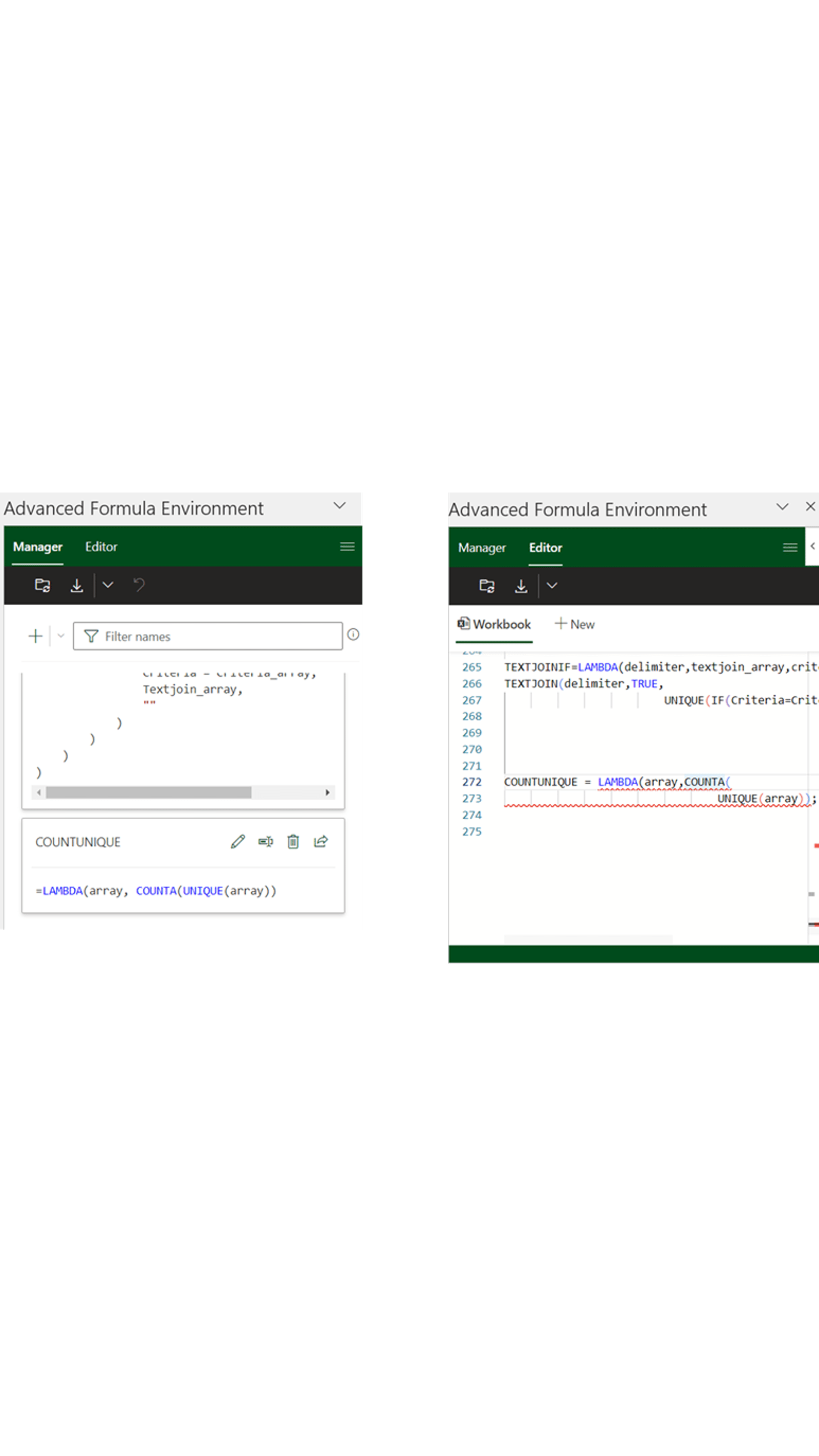Edit the COUNTUNIQUE formula with the pencil icon
The height and width of the screenshot is (1456, 819).
(238, 842)
